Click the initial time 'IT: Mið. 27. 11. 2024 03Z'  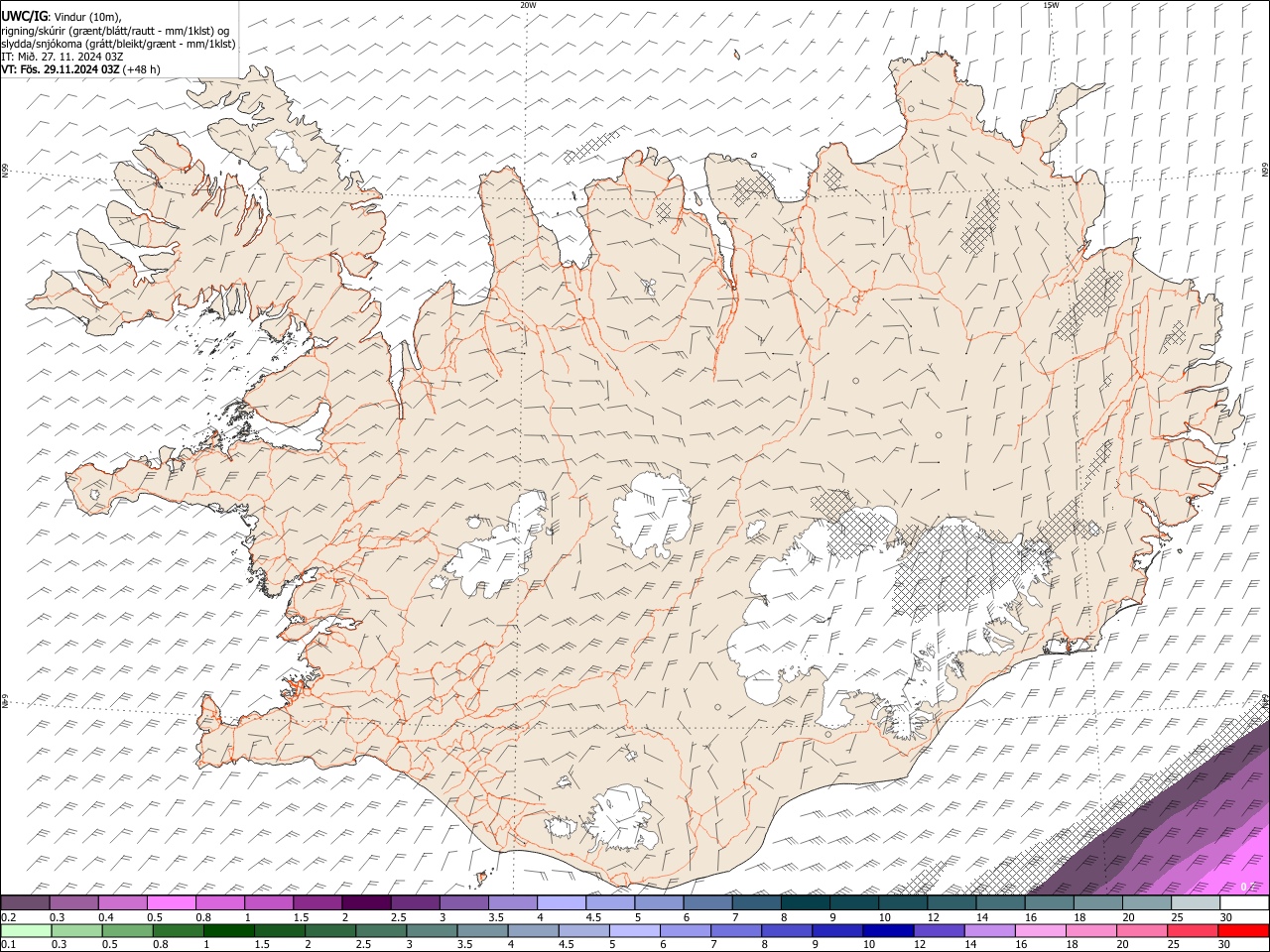(x=62, y=57)
